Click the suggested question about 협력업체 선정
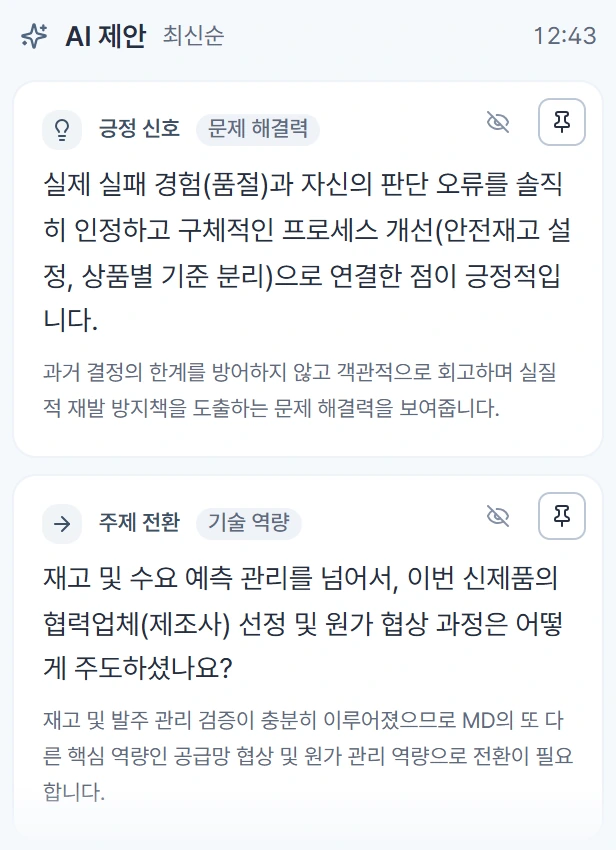This screenshot has height=850, width=616. (x=303, y=623)
